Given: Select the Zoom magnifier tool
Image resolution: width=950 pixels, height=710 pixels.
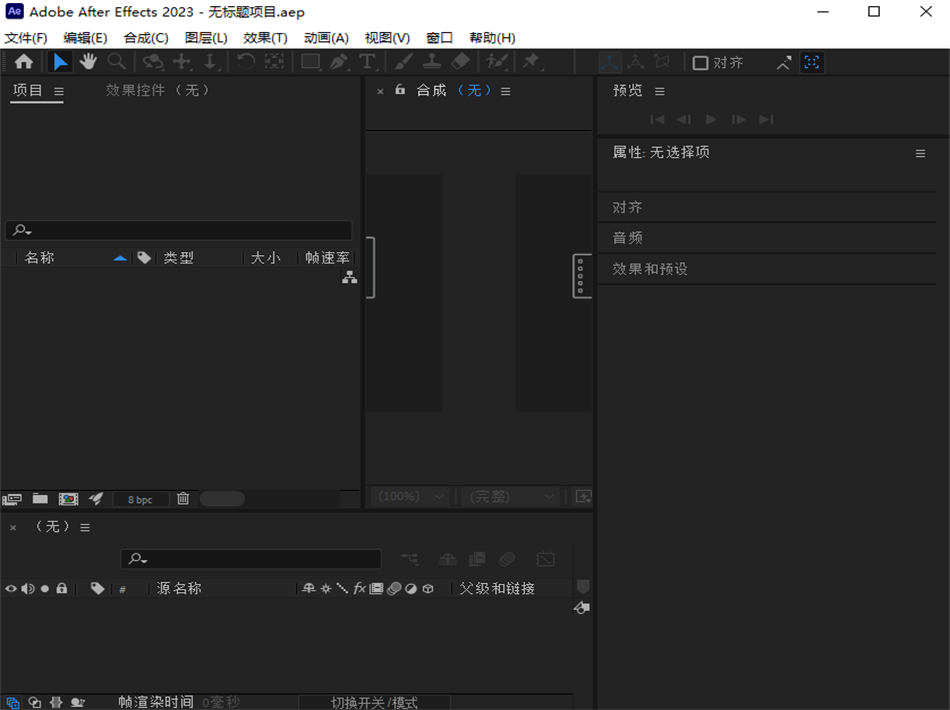Looking at the screenshot, I should [116, 62].
